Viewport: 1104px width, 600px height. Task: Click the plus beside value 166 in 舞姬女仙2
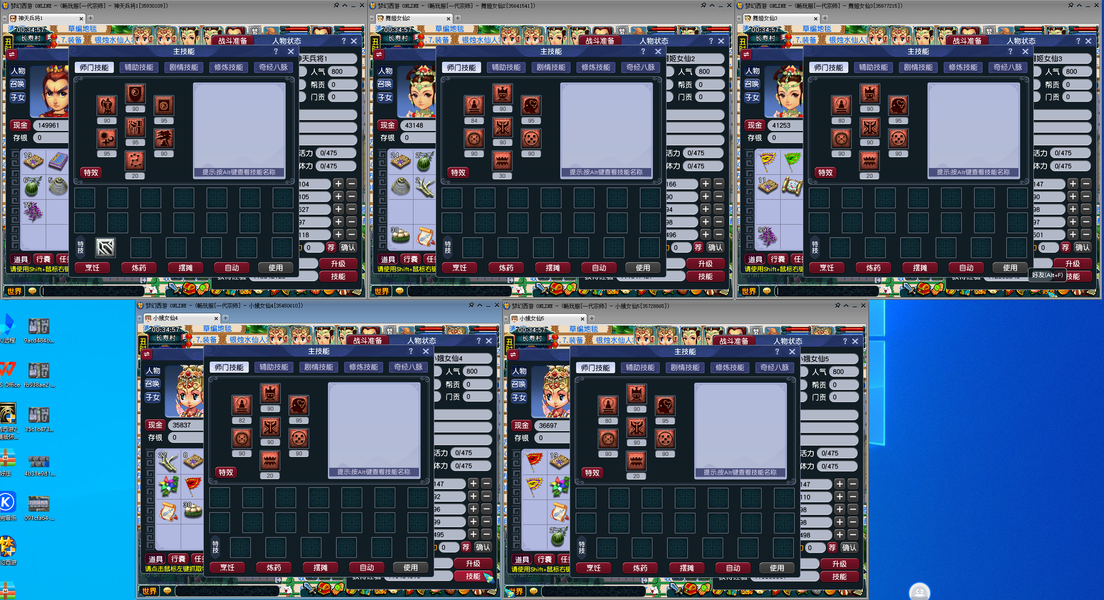pos(705,184)
